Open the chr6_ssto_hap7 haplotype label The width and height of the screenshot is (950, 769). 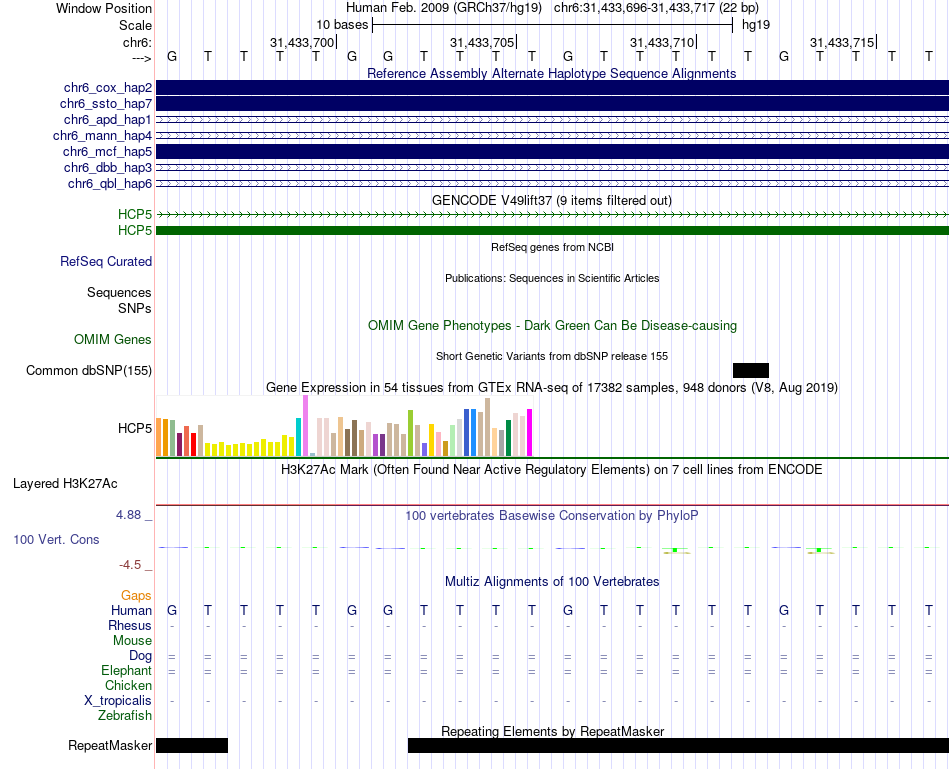point(106,104)
